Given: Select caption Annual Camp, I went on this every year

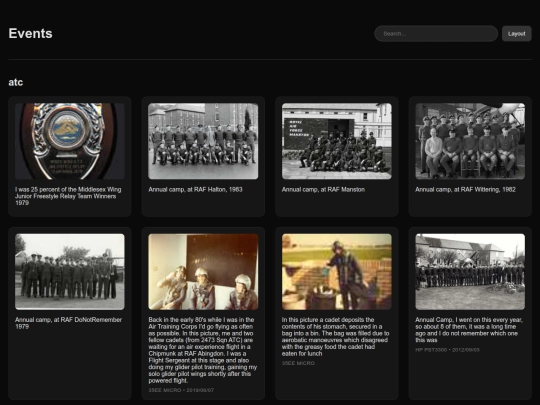Looking at the screenshot, I should click(469, 330).
